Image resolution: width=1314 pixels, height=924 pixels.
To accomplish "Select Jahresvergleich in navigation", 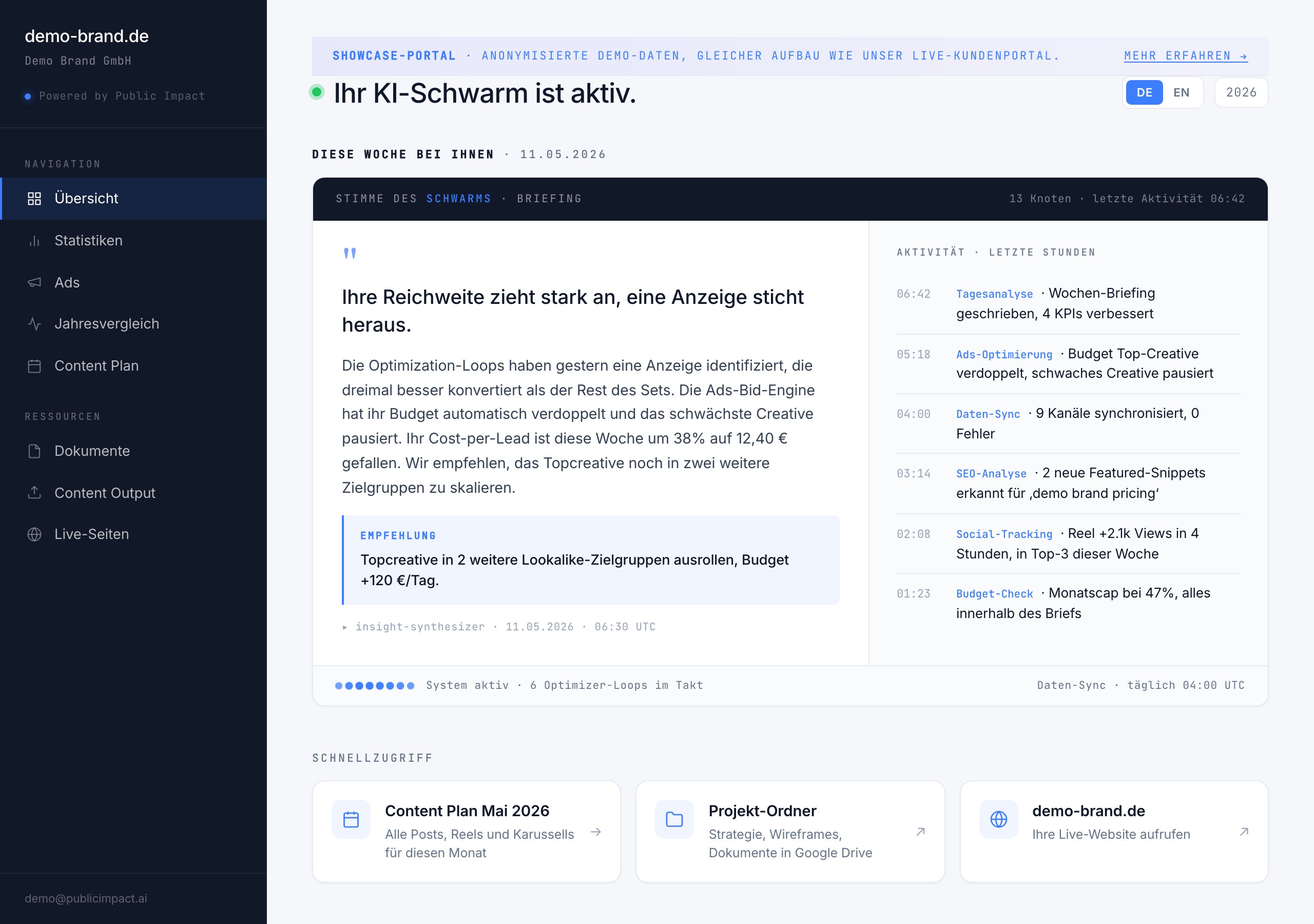I will coord(133,324).
